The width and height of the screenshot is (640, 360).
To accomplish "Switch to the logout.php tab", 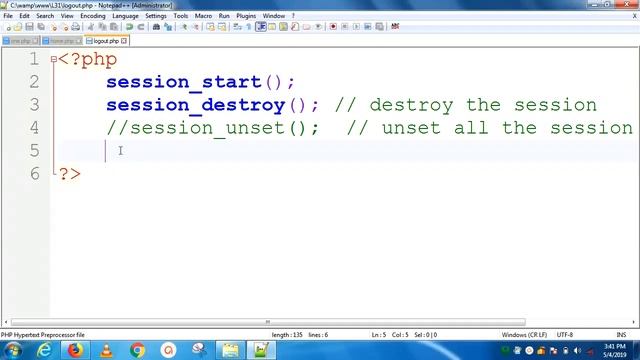I will point(106,41).
